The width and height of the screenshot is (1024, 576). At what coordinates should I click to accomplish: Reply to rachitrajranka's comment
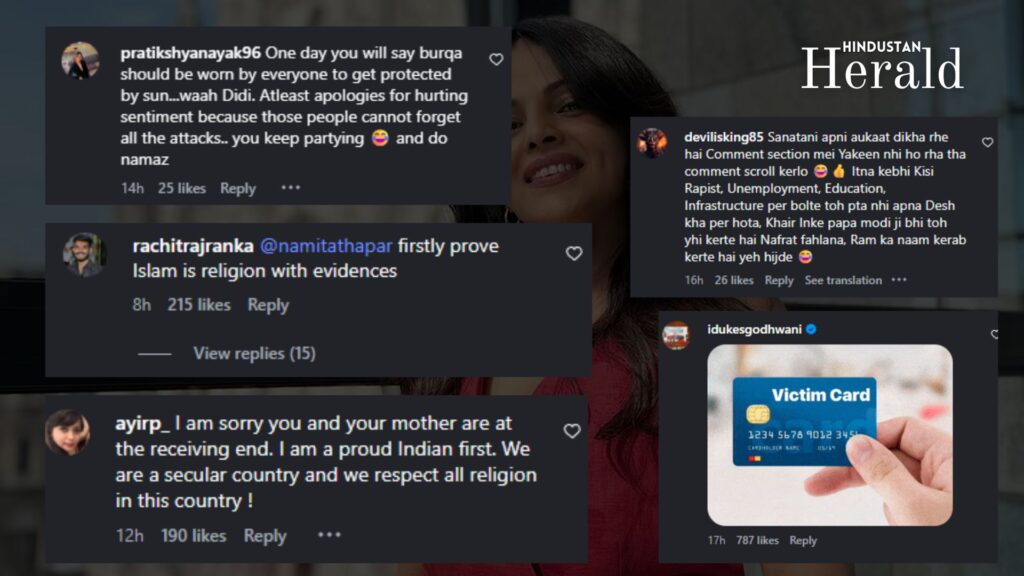click(x=268, y=305)
